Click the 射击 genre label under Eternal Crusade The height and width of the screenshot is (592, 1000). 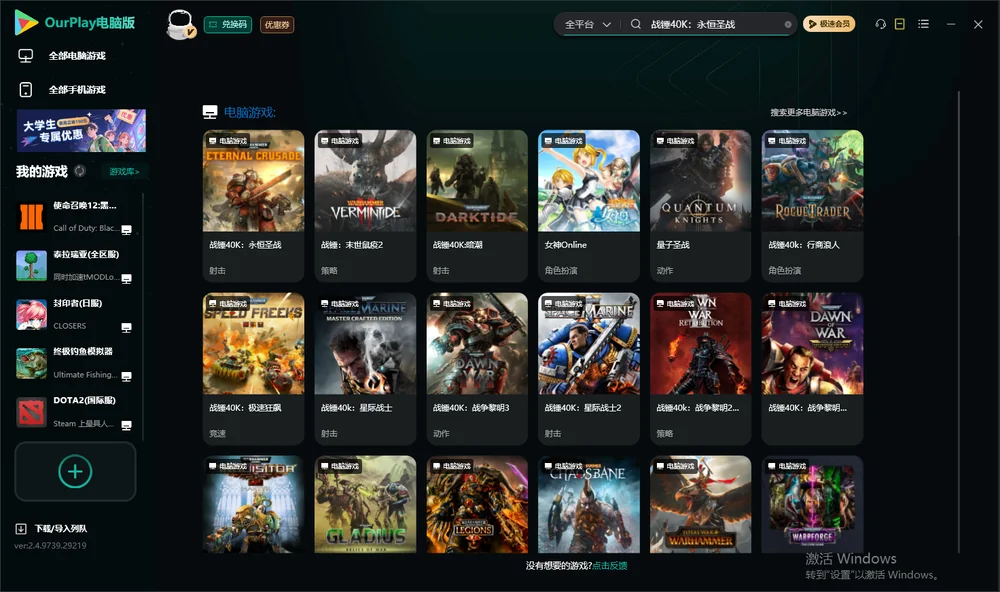coord(217,271)
